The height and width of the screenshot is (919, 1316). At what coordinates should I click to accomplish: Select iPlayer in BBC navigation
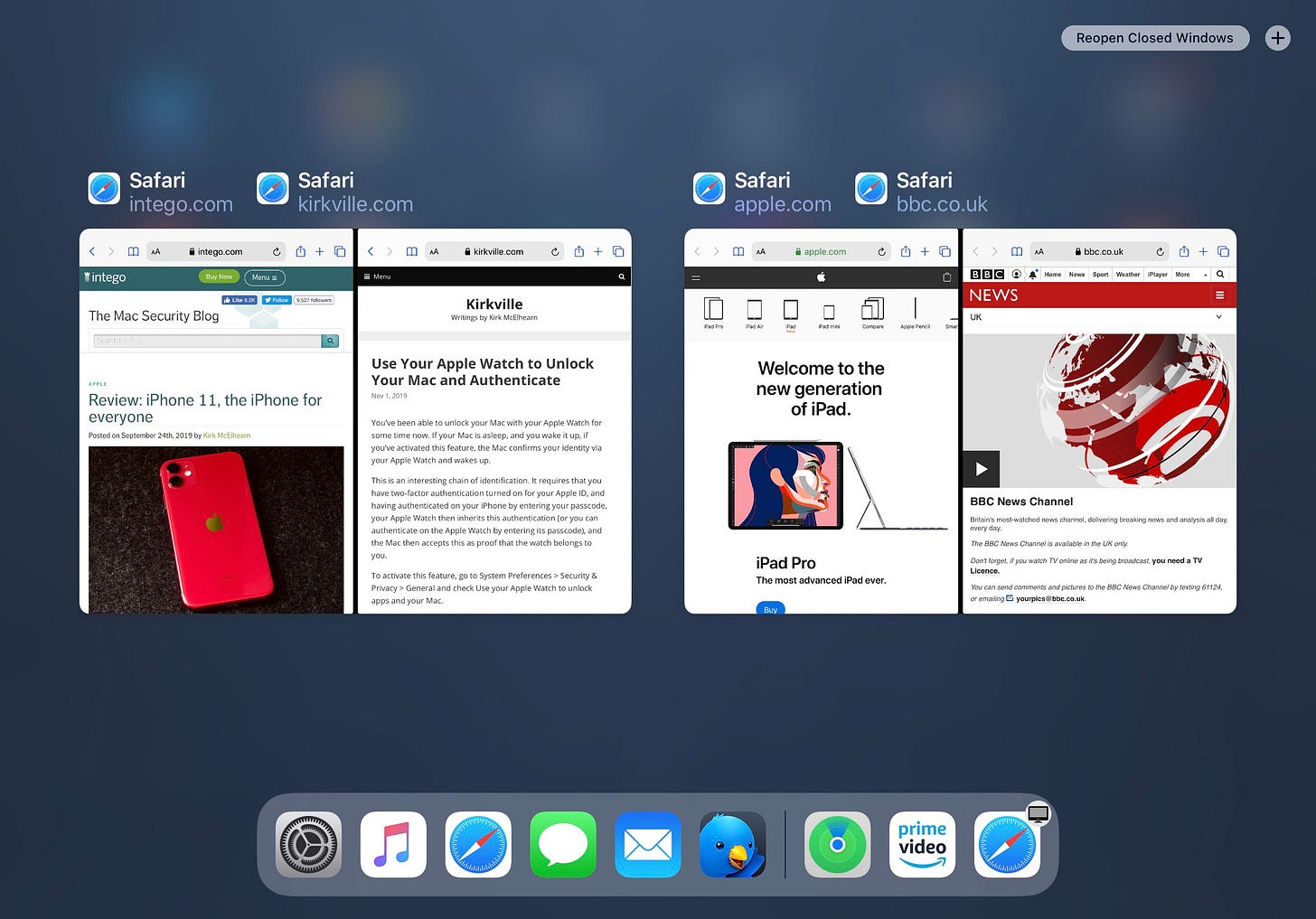pos(1158,274)
